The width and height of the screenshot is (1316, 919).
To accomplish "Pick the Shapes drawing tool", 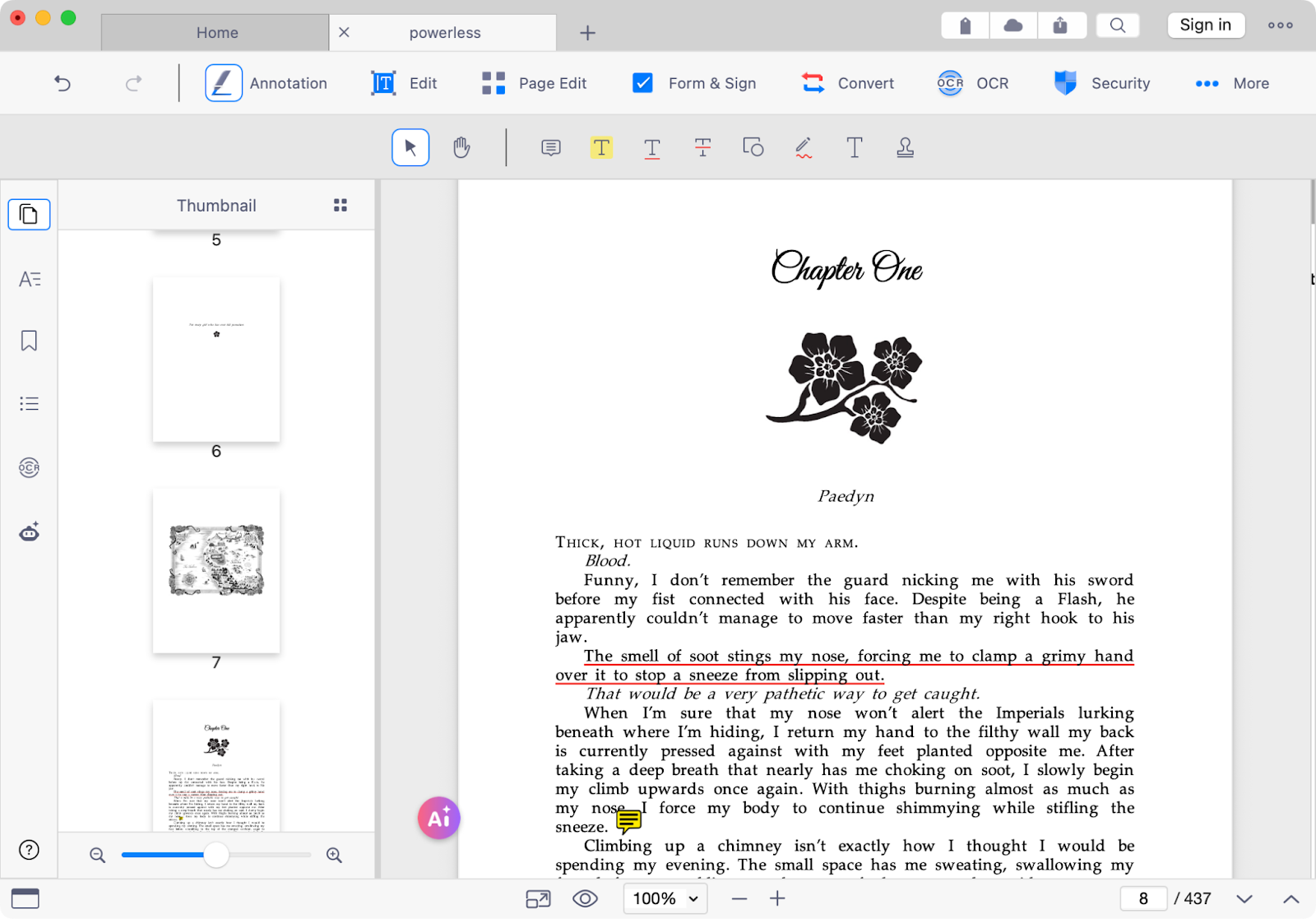I will click(x=753, y=148).
